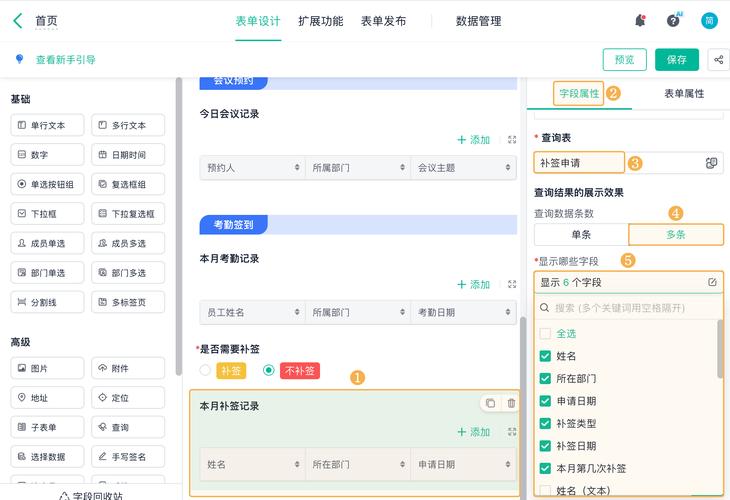The width and height of the screenshot is (730, 500).
Task: Sort the 预约人 column via its arrows
Action: 297,168
